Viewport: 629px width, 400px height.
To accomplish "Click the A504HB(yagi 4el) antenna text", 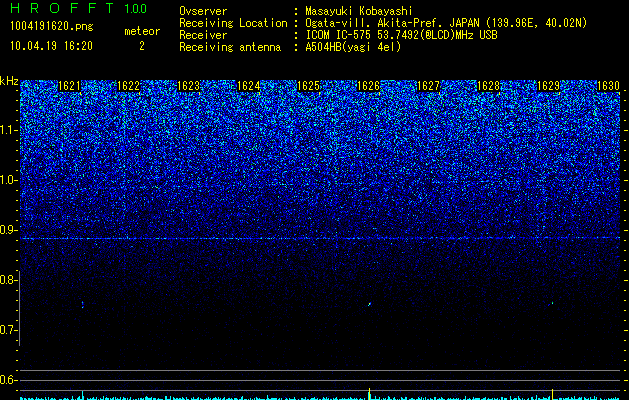I will click(353, 47).
